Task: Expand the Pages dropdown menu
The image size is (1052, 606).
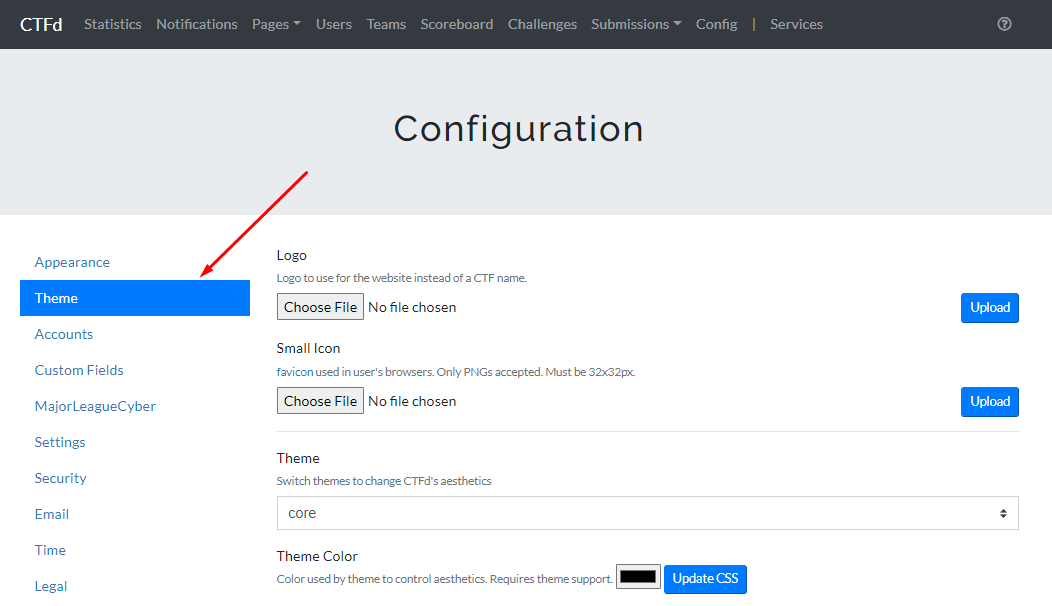Action: 276,24
